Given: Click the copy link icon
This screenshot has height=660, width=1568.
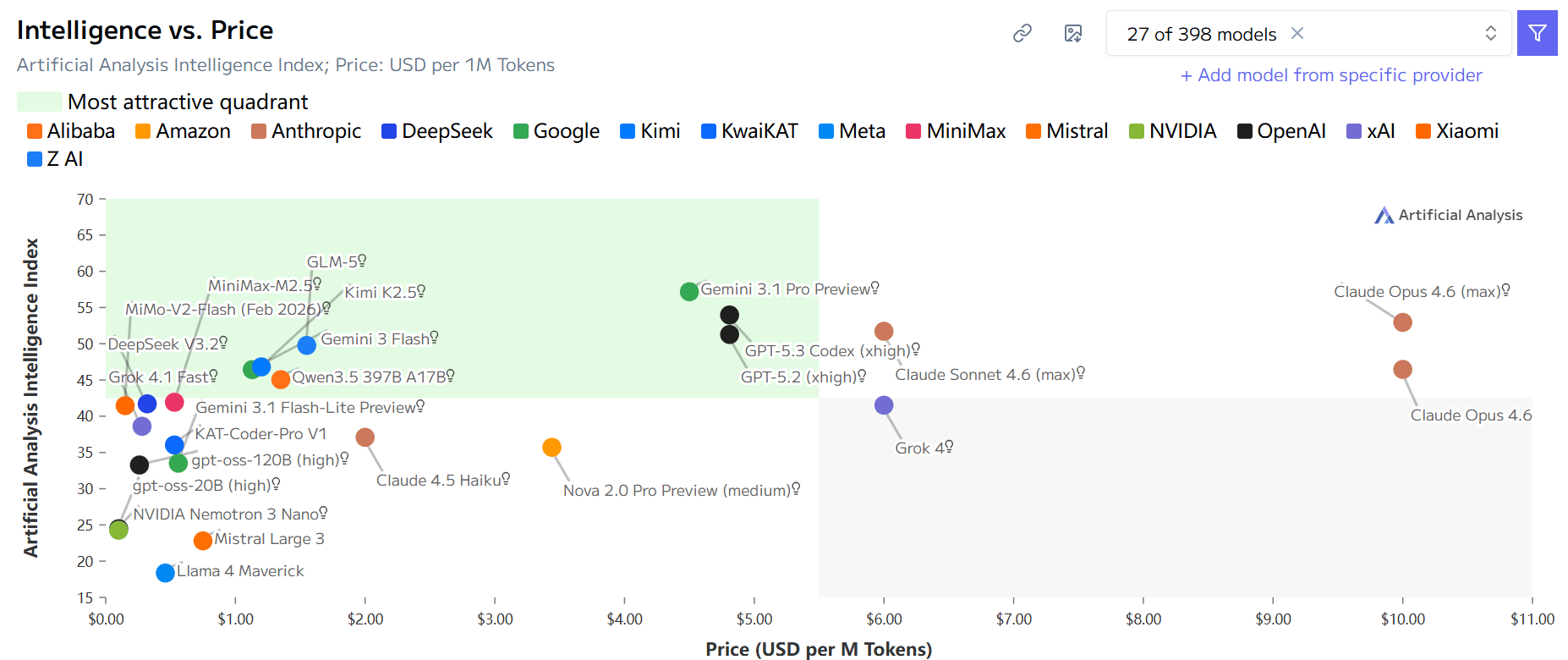Looking at the screenshot, I should pyautogui.click(x=1022, y=33).
